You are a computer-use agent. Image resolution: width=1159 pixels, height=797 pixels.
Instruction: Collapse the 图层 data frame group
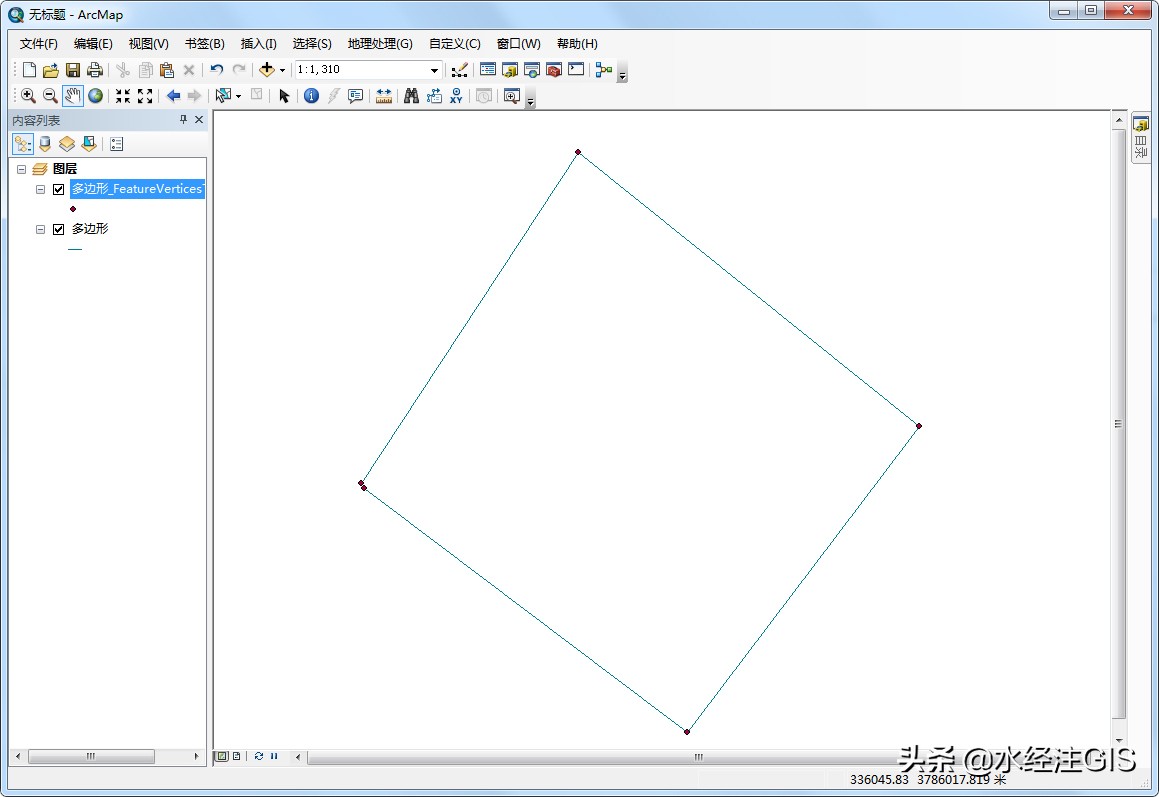coord(21,169)
